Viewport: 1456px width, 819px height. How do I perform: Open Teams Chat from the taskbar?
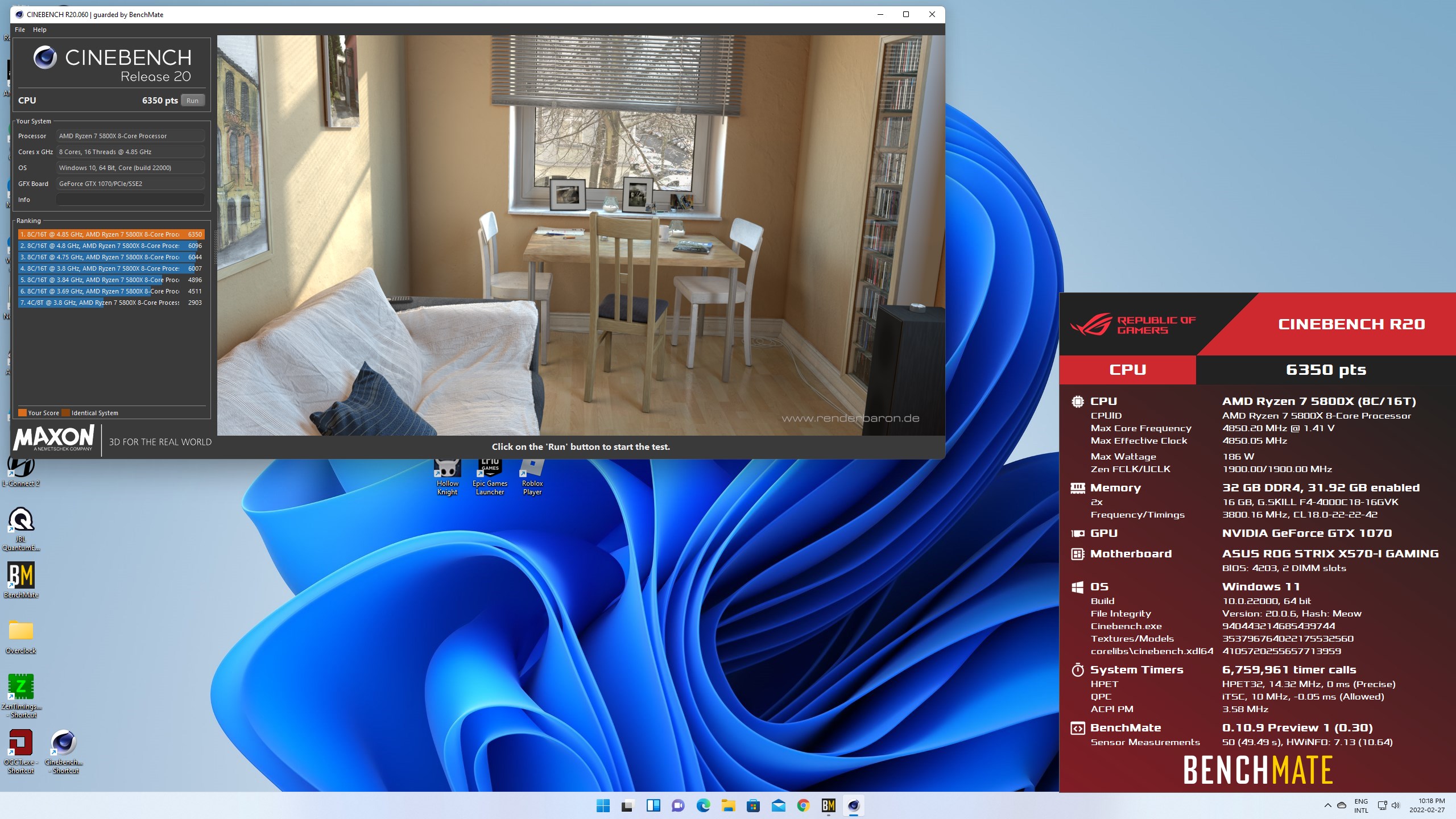678,805
